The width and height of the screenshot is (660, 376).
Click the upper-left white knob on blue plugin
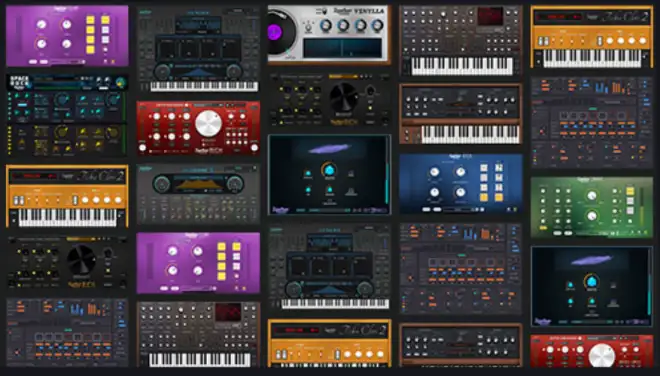[434, 172]
